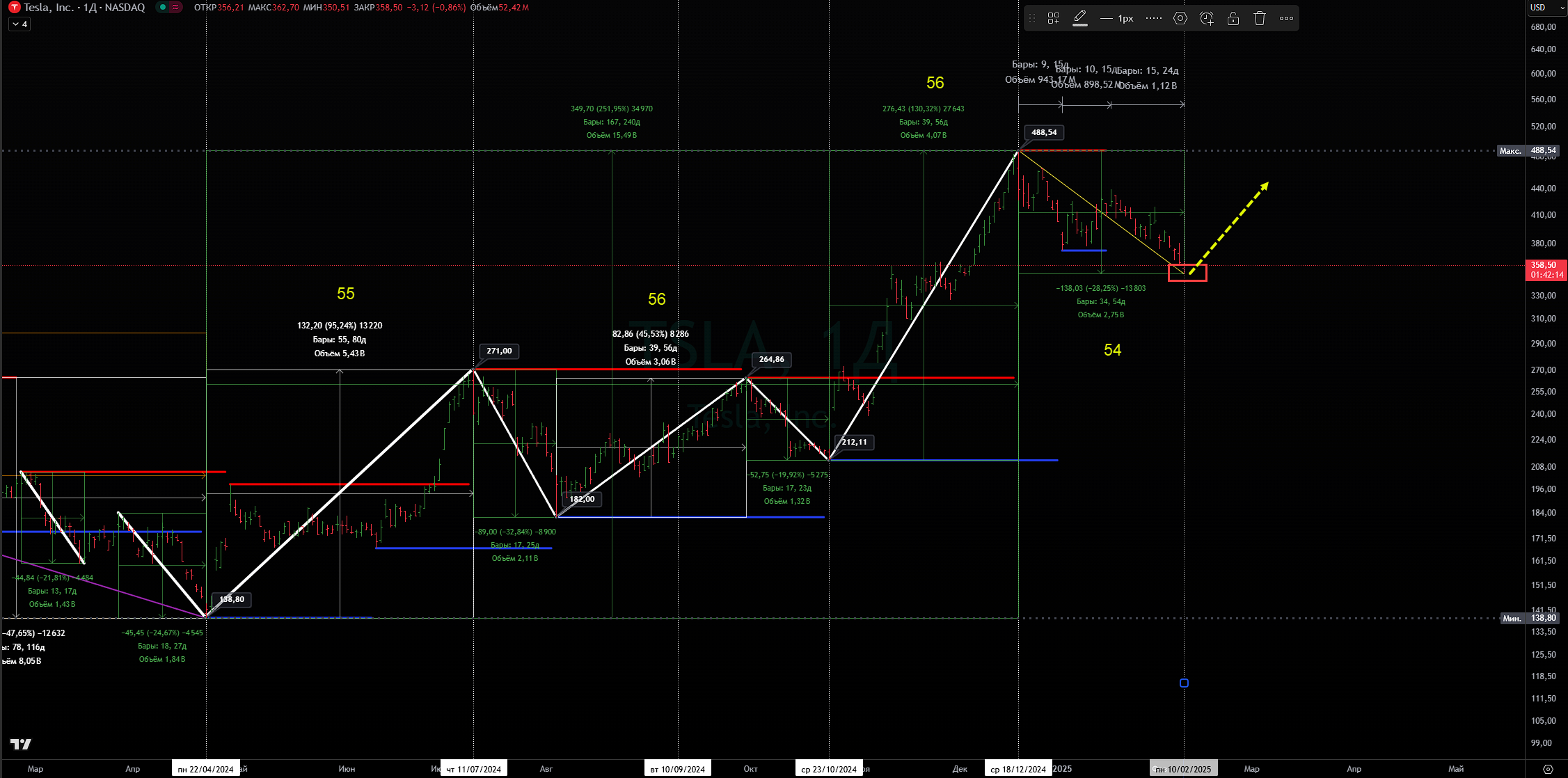Open the dotted line style selector
The image size is (1568, 778).
coord(1153,18)
